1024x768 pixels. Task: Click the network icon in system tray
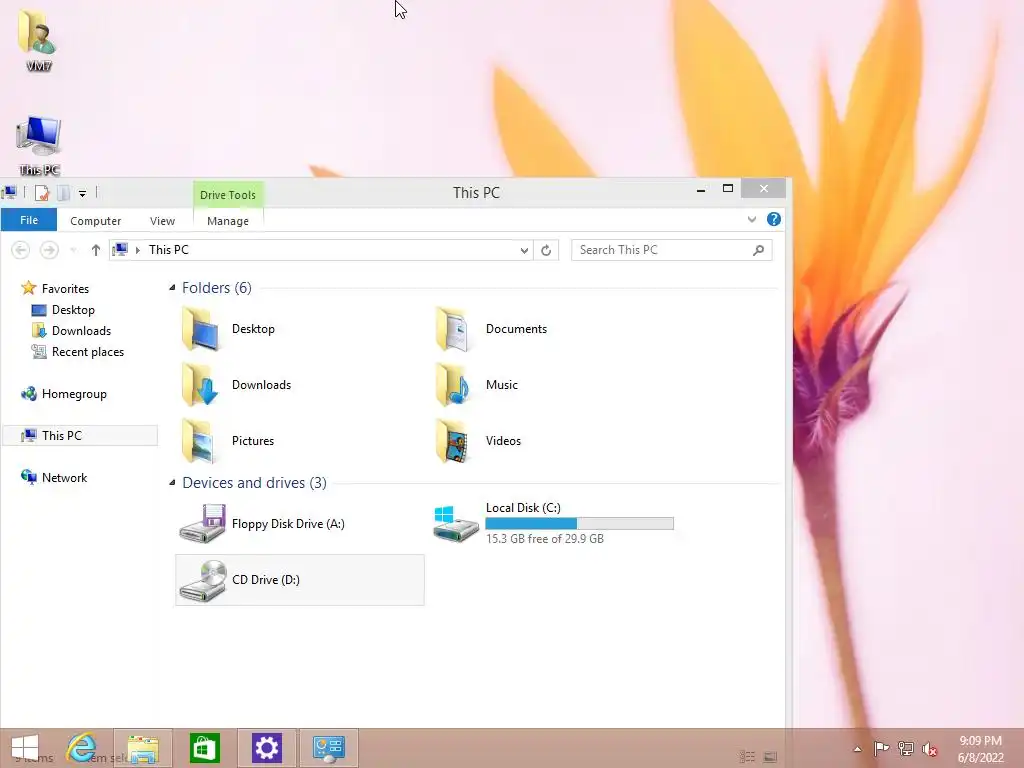(906, 748)
